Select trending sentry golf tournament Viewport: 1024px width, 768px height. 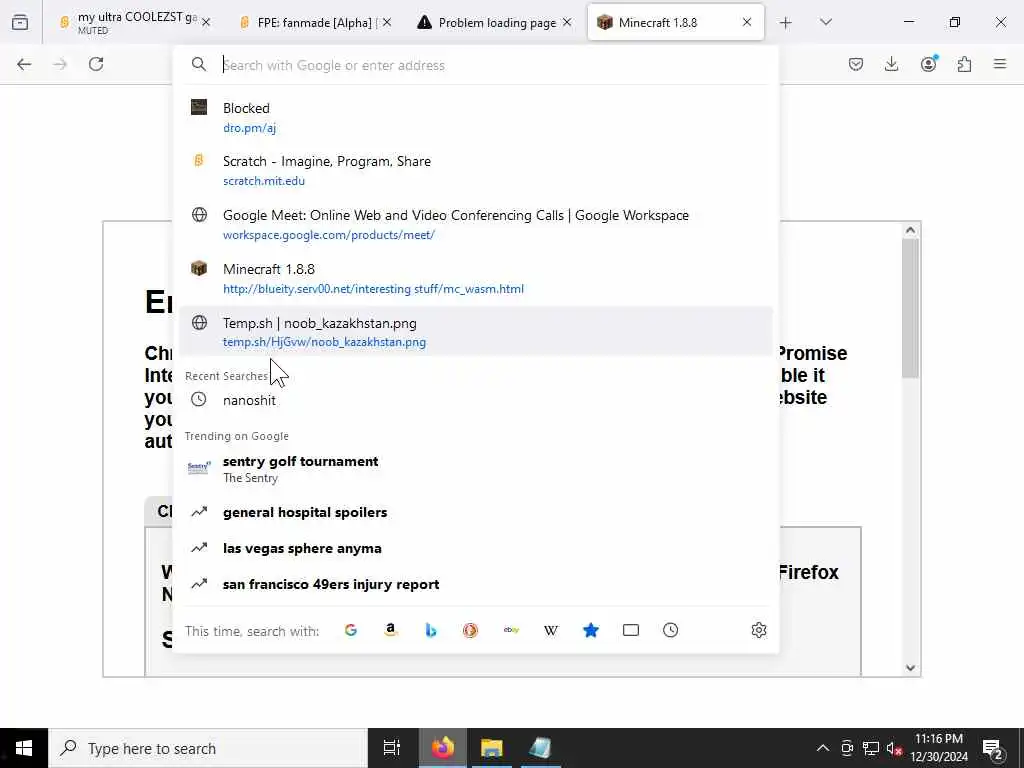pos(475,468)
